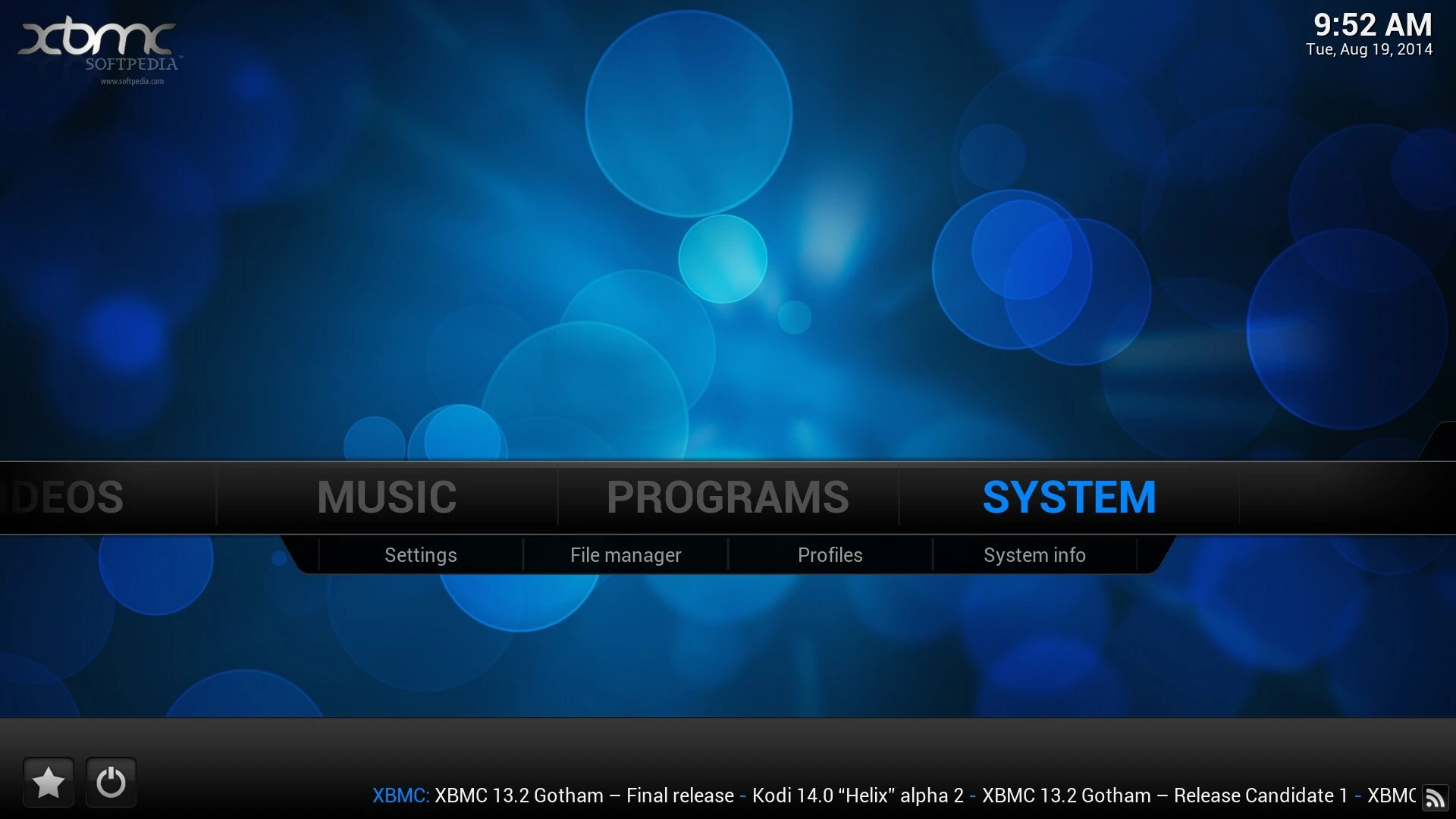Screen dimensions: 1456x819
Task: Click the power/shutdown icon
Action: tap(110, 782)
